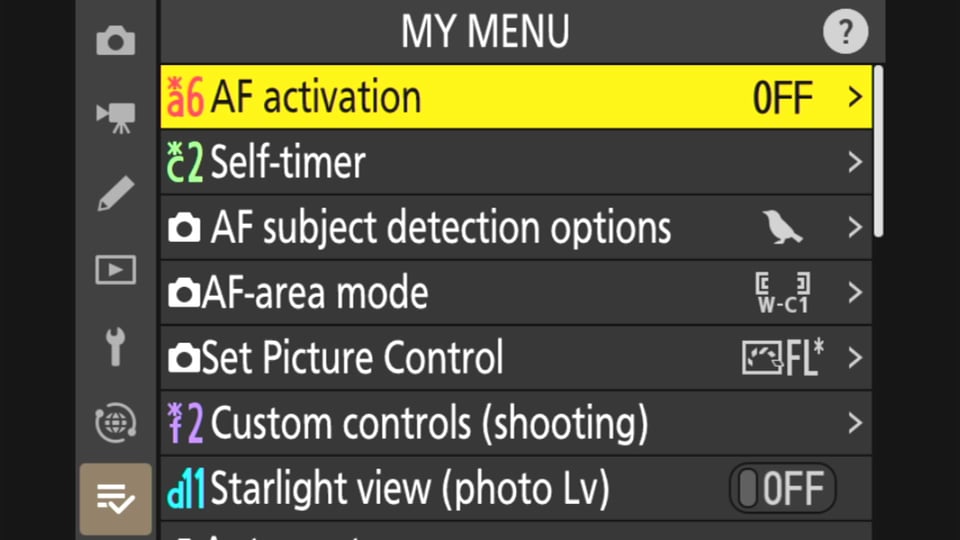
Task: Toggle the Starlight view OFF switch
Action: (x=782, y=488)
